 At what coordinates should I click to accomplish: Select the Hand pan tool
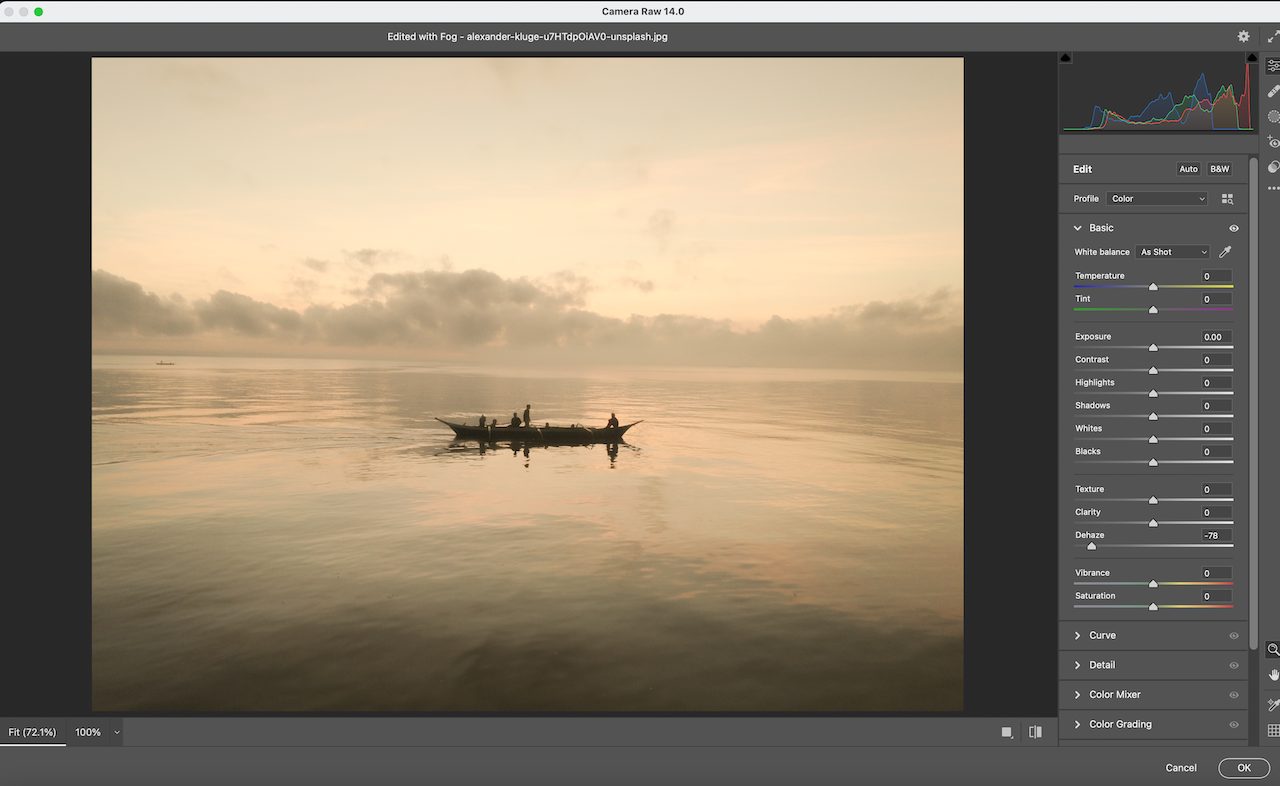[x=1273, y=675]
